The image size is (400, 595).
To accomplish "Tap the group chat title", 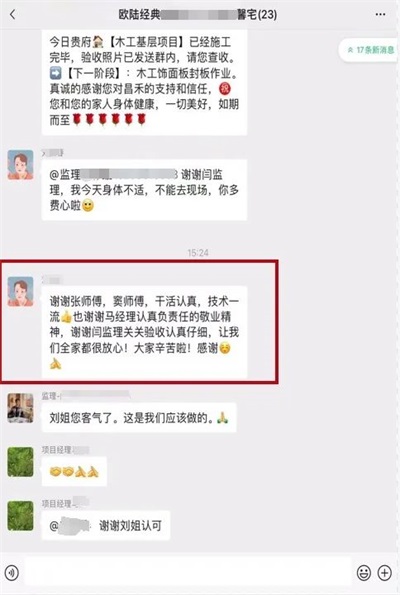I will coord(198,15).
